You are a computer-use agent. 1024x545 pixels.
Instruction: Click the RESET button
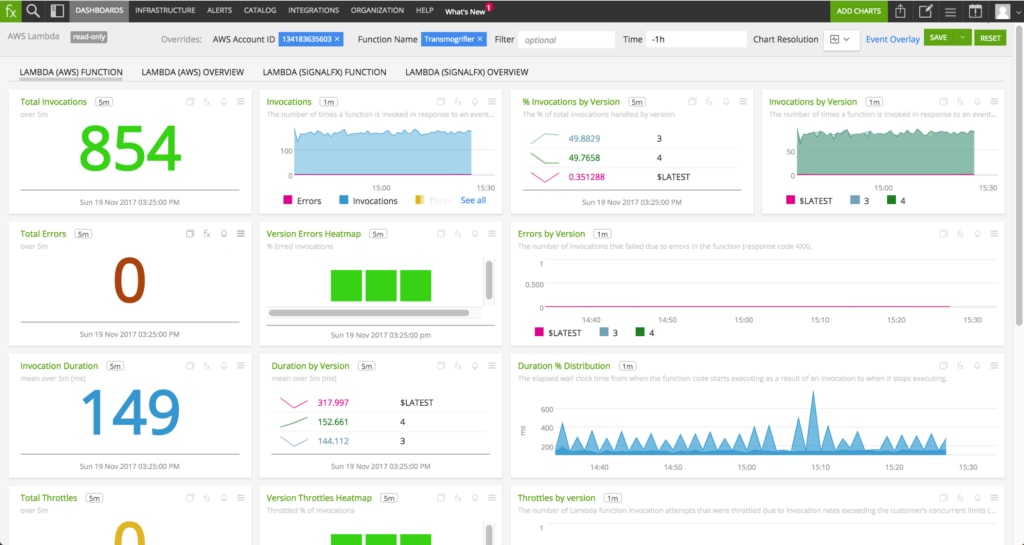pos(990,38)
